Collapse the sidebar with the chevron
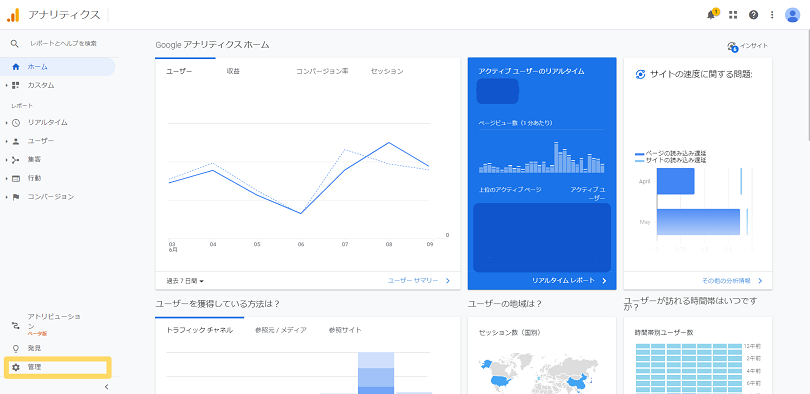Image resolution: width=810 pixels, height=394 pixels. click(x=106, y=386)
